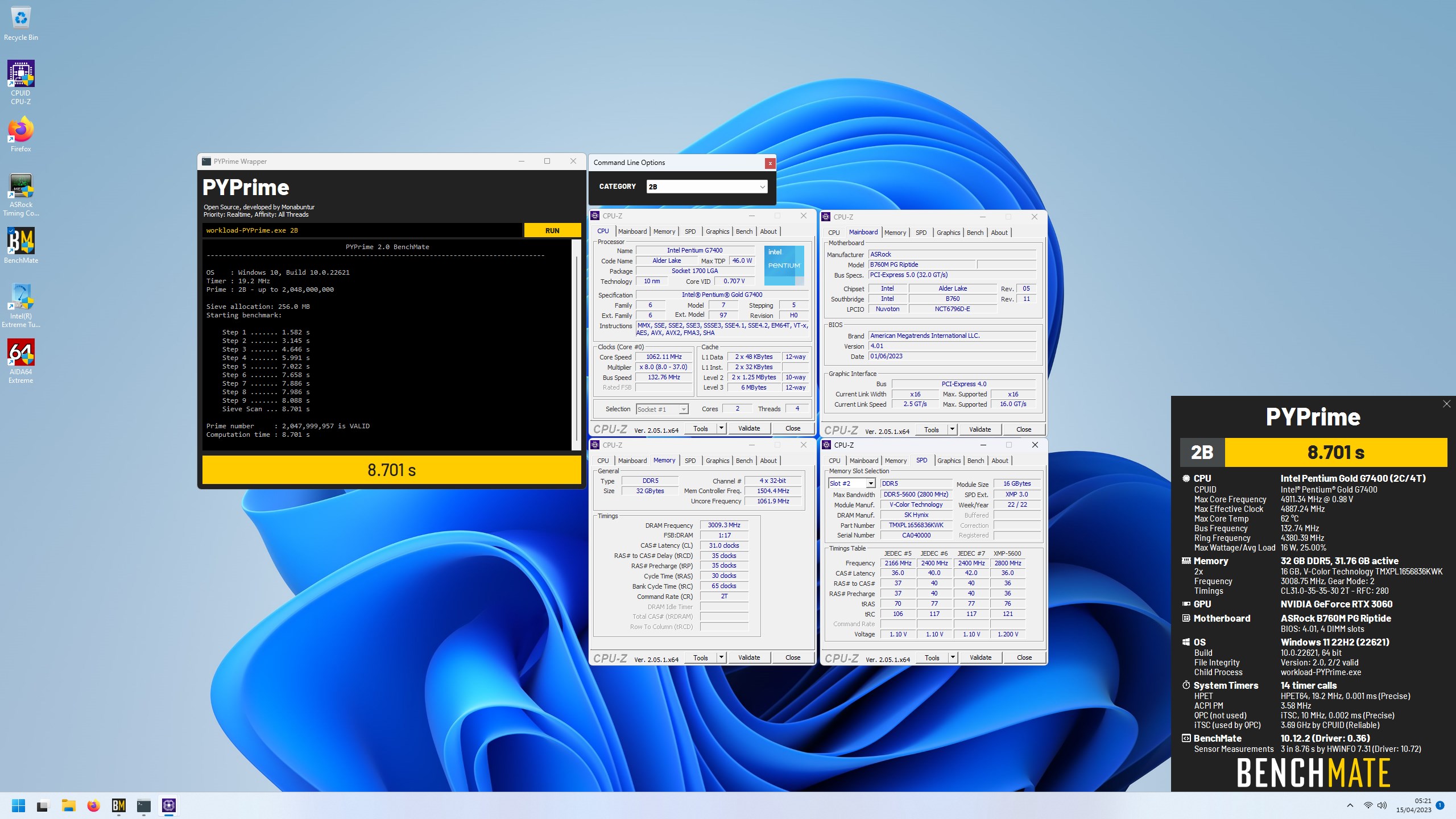Open the CPUID CPU-Z desktop shortcut
The height and width of the screenshot is (819, 1456).
[x=20, y=82]
